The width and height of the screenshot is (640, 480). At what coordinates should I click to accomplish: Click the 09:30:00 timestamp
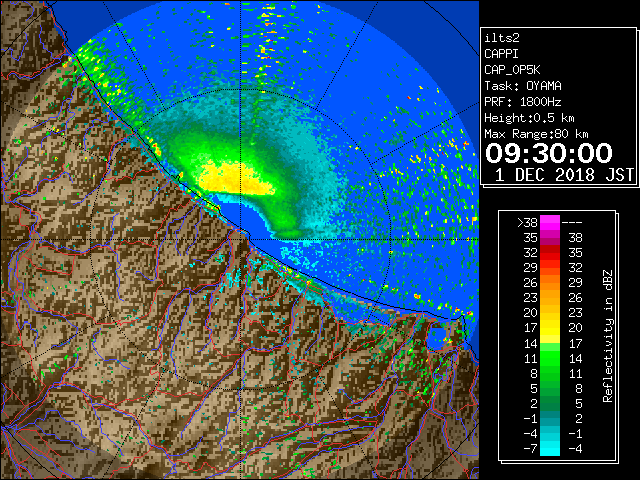click(549, 153)
